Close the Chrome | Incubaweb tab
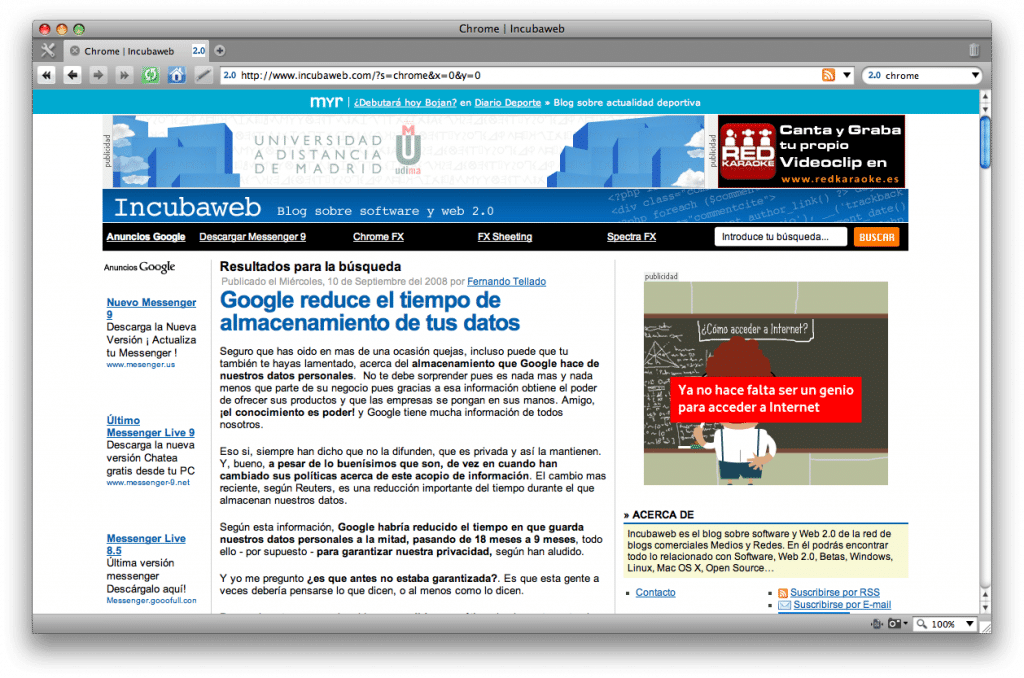This screenshot has width=1024, height=678. point(75,51)
